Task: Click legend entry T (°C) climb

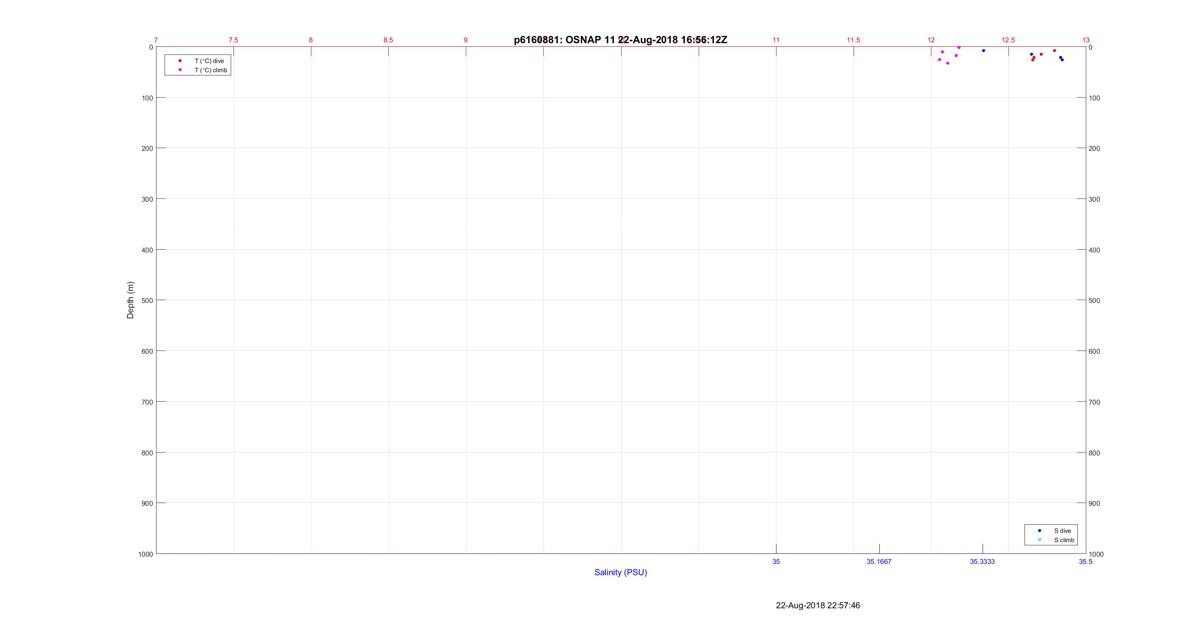Action: click(x=211, y=70)
